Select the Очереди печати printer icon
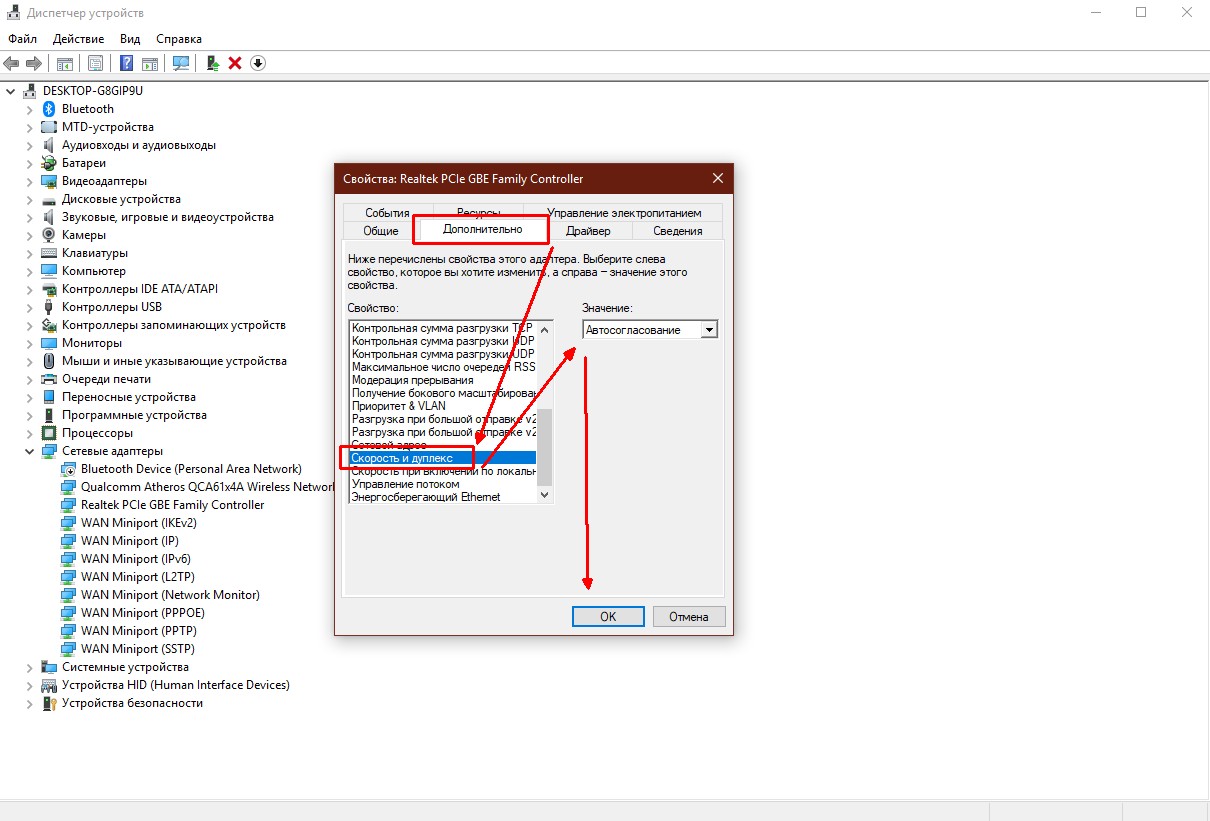 pyautogui.click(x=49, y=379)
